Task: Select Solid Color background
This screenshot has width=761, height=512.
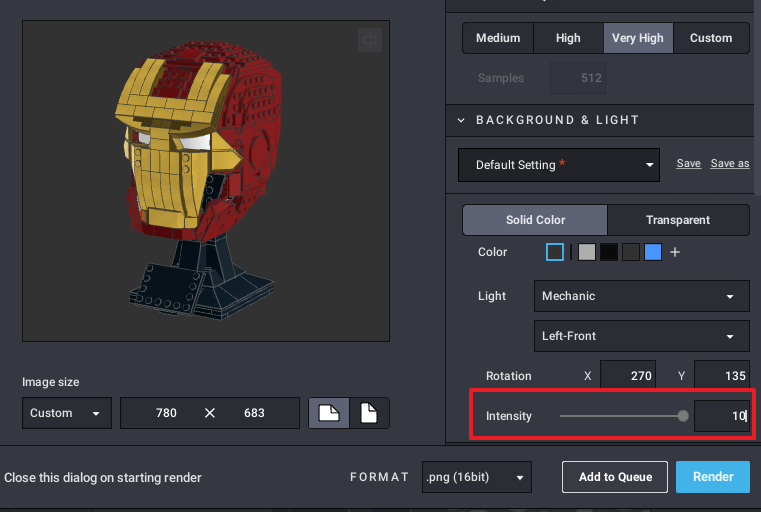Action: (x=535, y=220)
